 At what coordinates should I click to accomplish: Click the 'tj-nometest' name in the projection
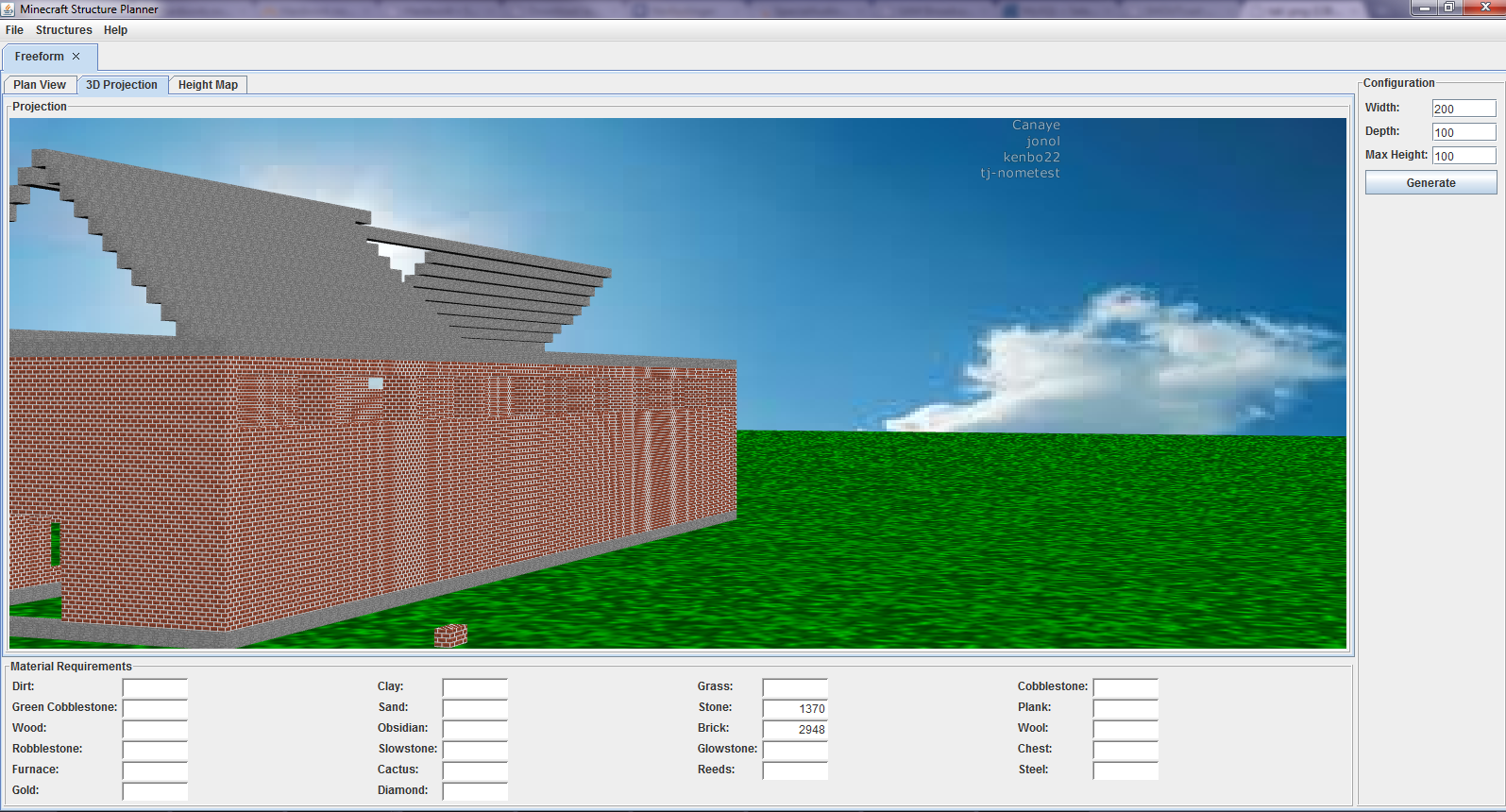tap(1020, 173)
